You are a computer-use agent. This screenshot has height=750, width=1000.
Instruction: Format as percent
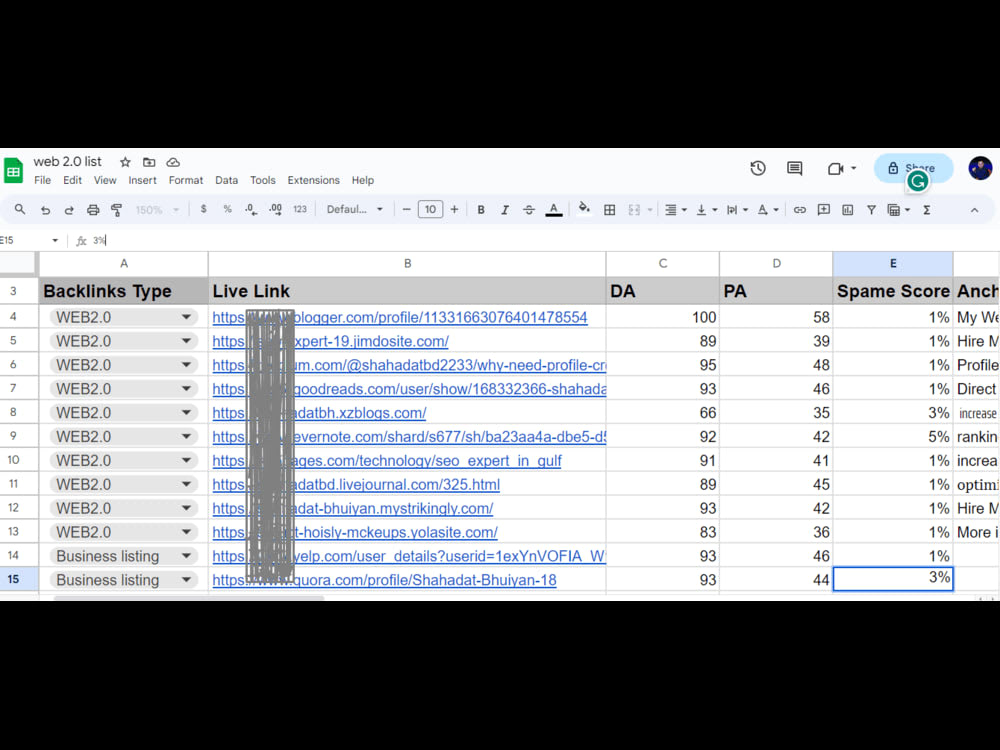click(x=227, y=209)
